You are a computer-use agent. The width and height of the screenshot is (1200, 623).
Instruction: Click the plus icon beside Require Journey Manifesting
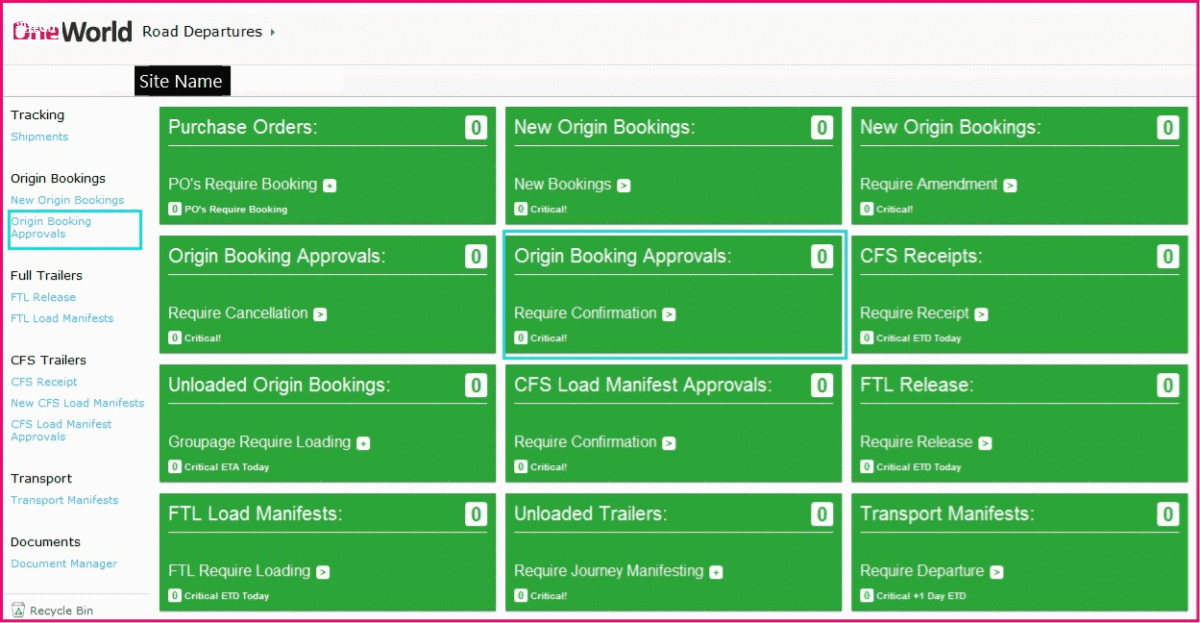point(716,571)
